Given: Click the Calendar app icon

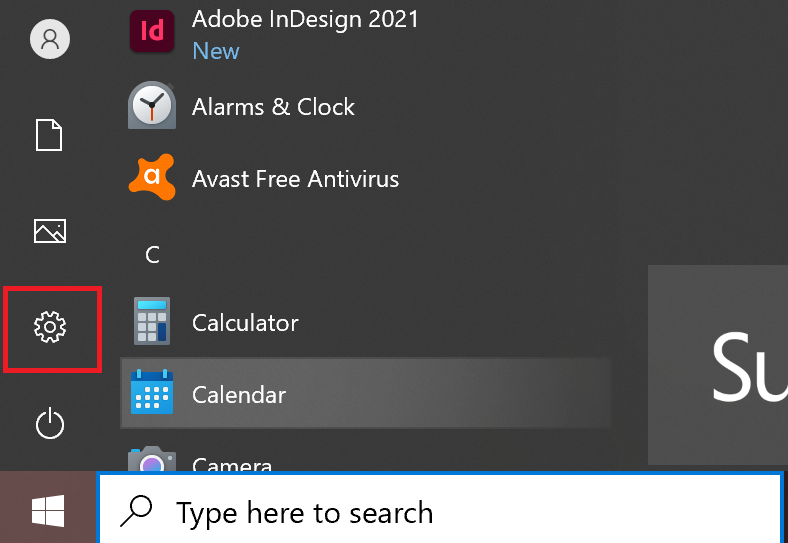Looking at the screenshot, I should click(x=152, y=392).
